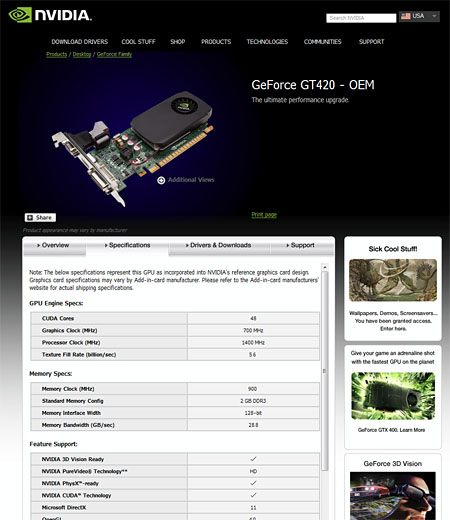
Task: Click the Search NVIDIA field
Action: [361, 18]
